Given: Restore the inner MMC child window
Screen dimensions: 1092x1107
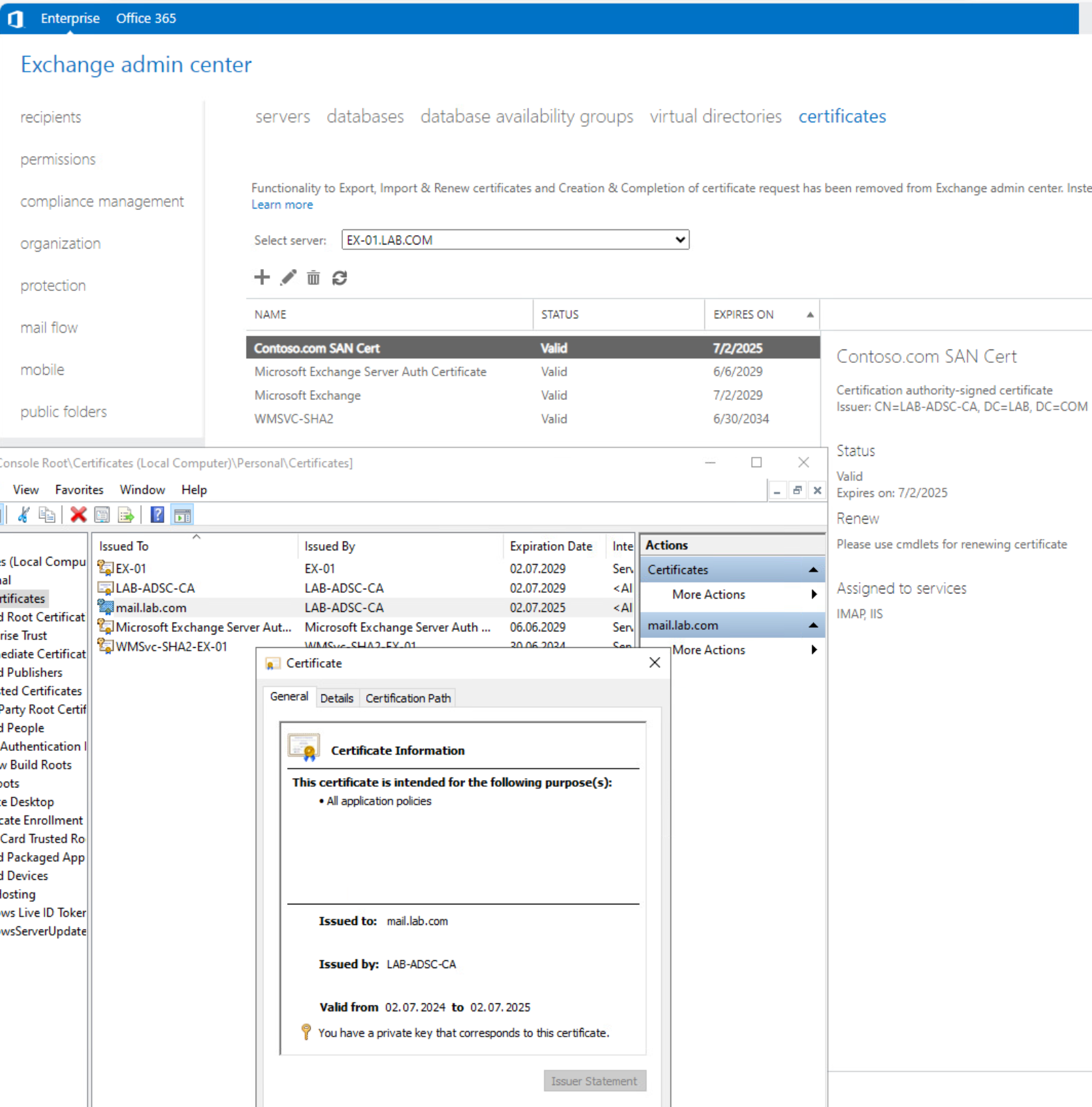Looking at the screenshot, I should 797,490.
